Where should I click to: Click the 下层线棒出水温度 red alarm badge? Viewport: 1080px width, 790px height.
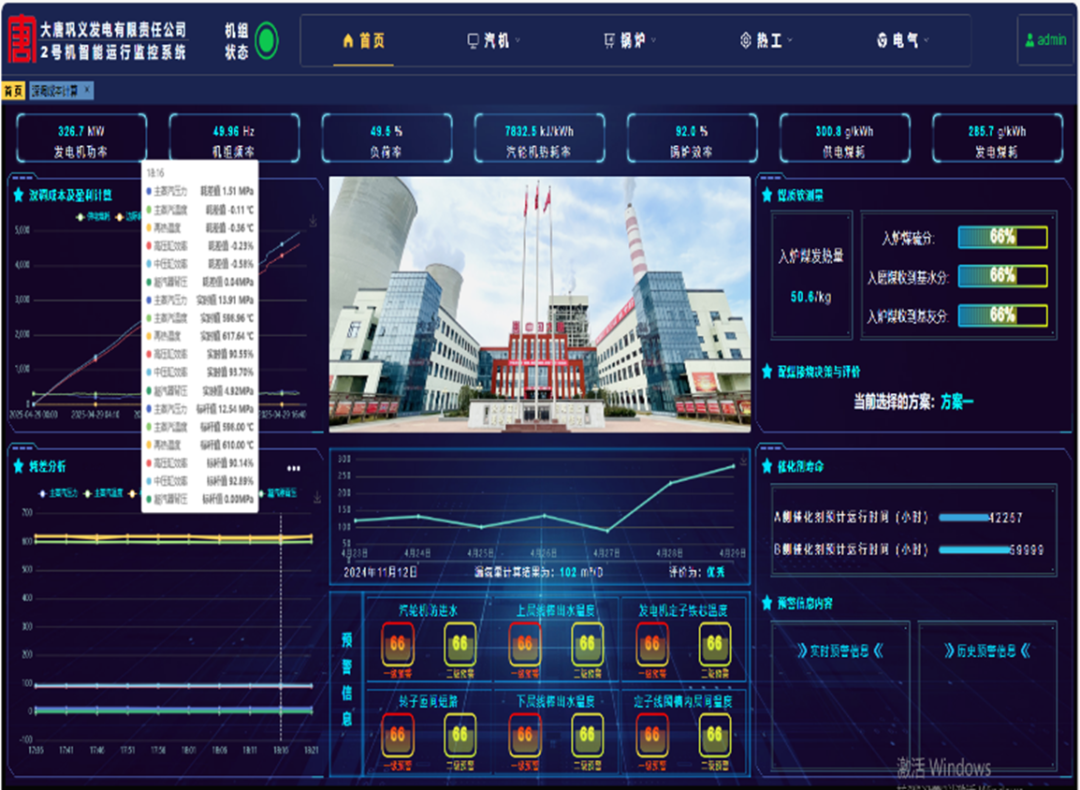click(x=525, y=735)
